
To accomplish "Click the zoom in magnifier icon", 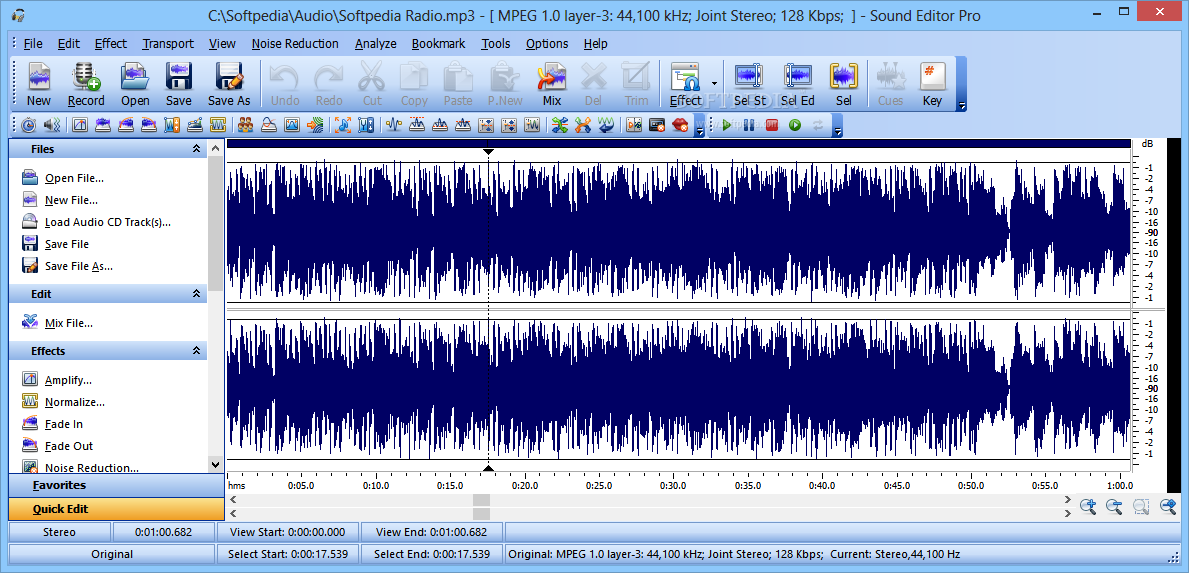I will coord(1088,507).
